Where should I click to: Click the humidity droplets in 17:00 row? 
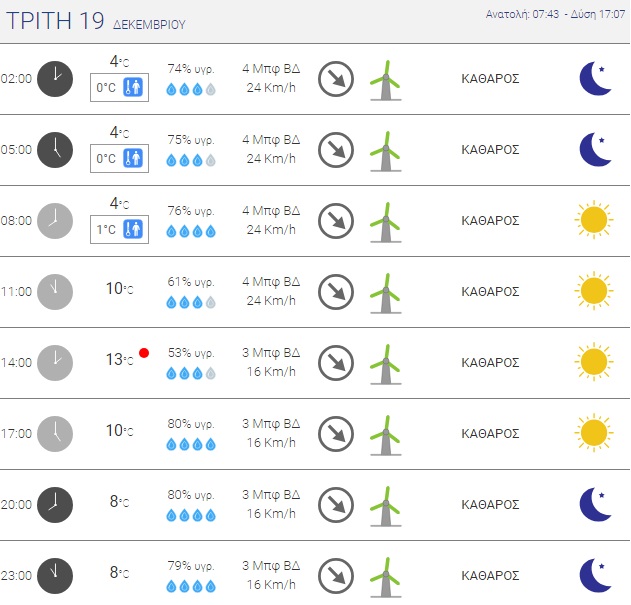190,444
